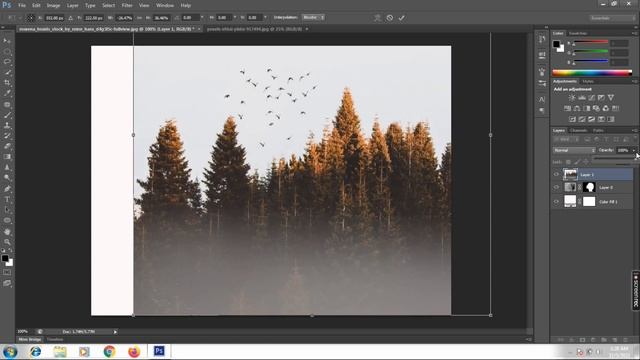
Task: Open the Interpolation dropdown
Action: click(313, 18)
